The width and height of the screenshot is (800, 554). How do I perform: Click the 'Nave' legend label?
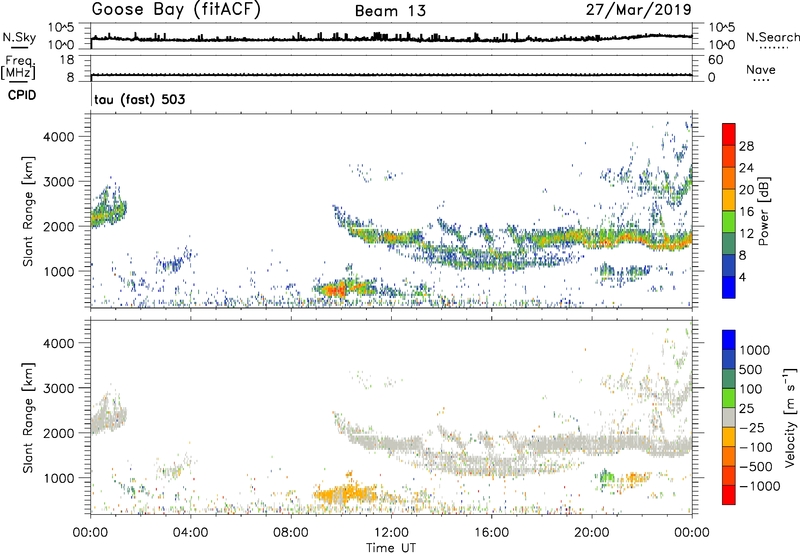tap(761, 70)
